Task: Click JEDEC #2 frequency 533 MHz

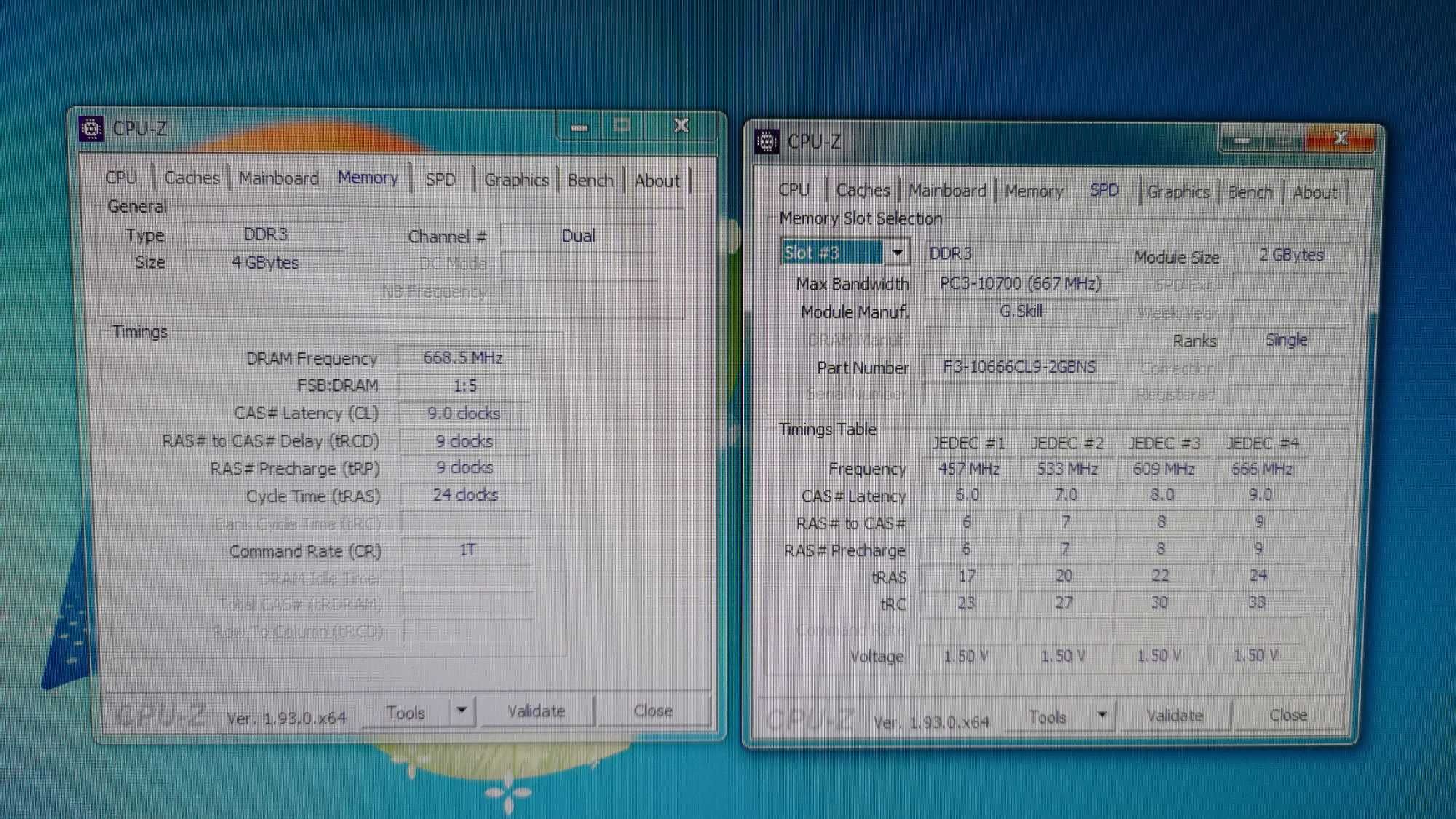Action: tap(1067, 469)
